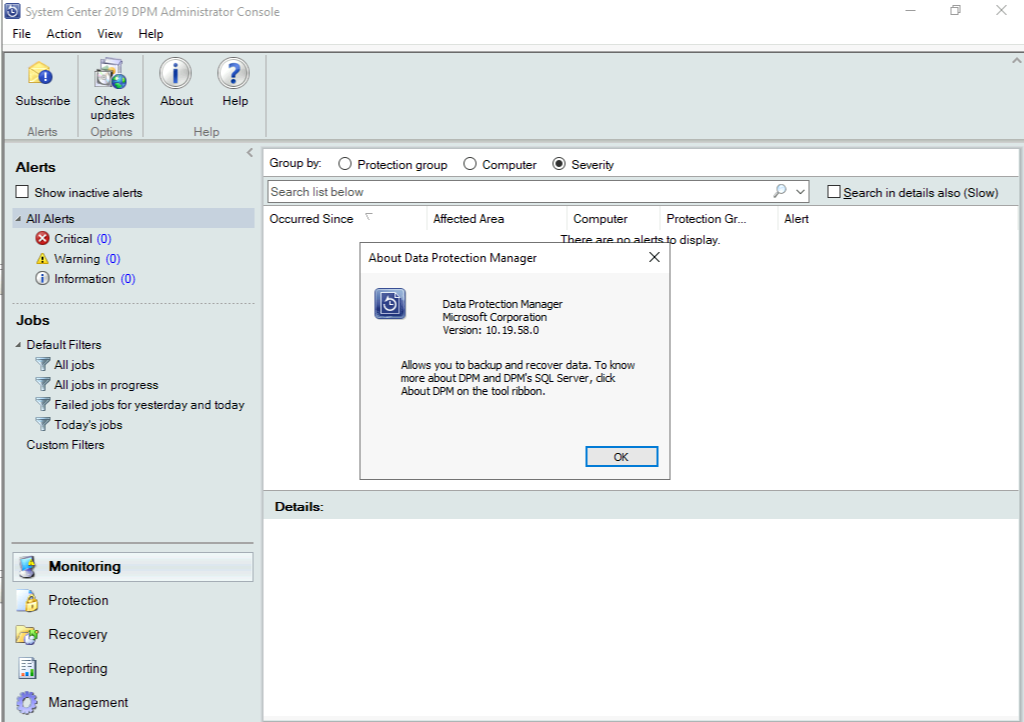Click the Recovery workspace folder icon

pos(27,635)
